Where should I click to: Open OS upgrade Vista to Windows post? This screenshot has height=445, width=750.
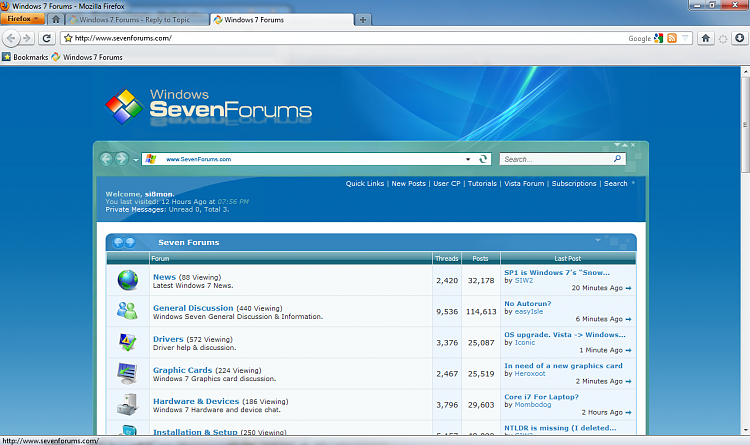tap(565, 335)
